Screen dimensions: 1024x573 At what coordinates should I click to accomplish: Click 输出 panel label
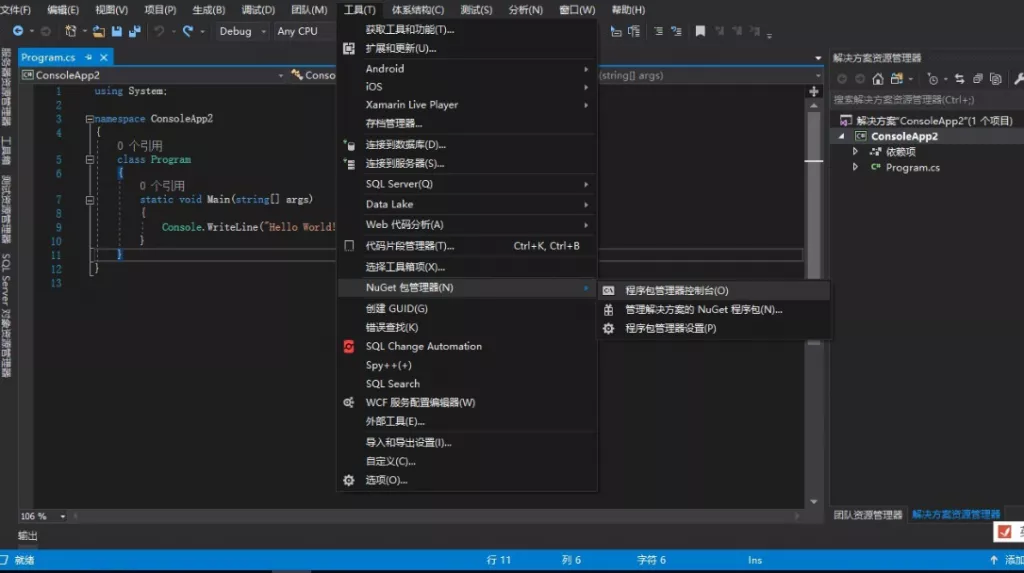click(27, 536)
